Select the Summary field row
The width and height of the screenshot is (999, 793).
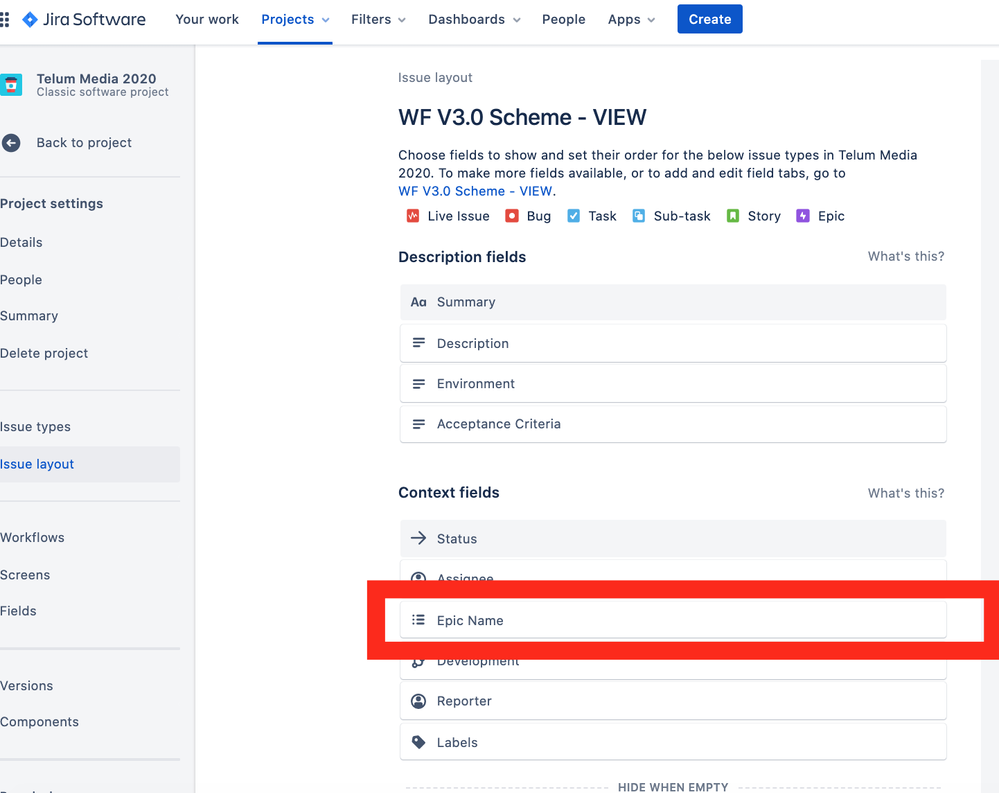[673, 302]
